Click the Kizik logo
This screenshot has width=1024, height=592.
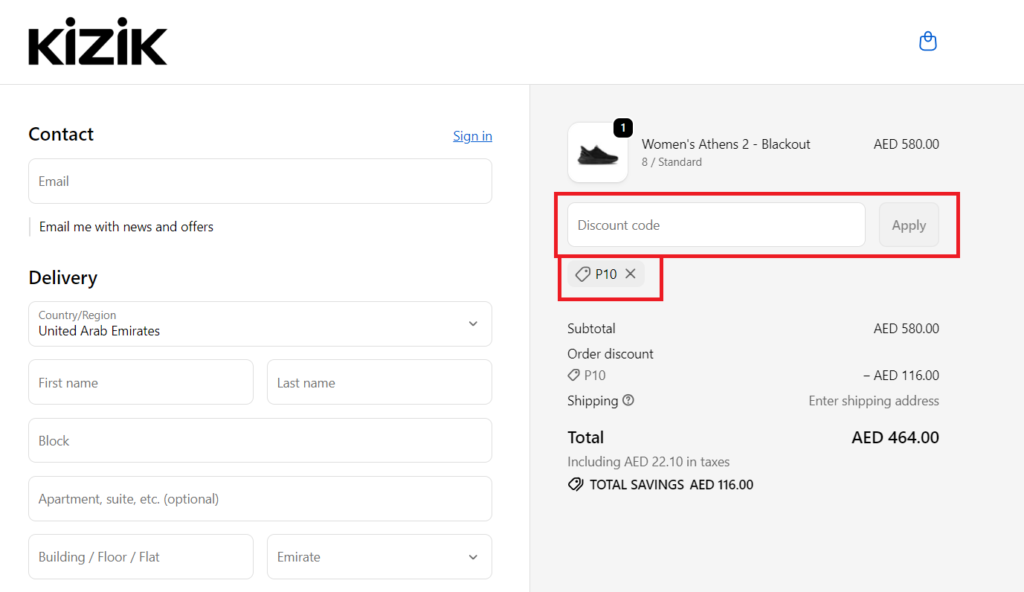(x=98, y=41)
